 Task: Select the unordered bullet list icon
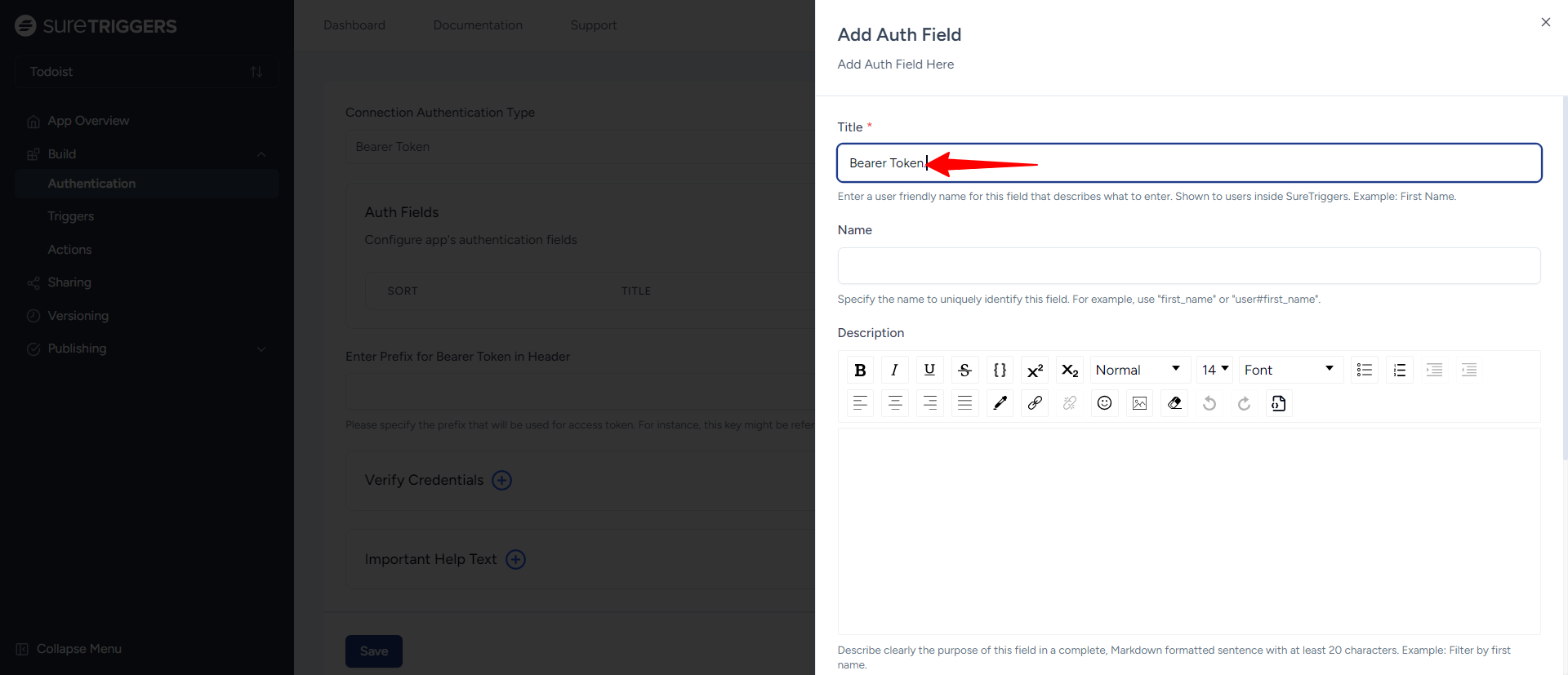1364,370
